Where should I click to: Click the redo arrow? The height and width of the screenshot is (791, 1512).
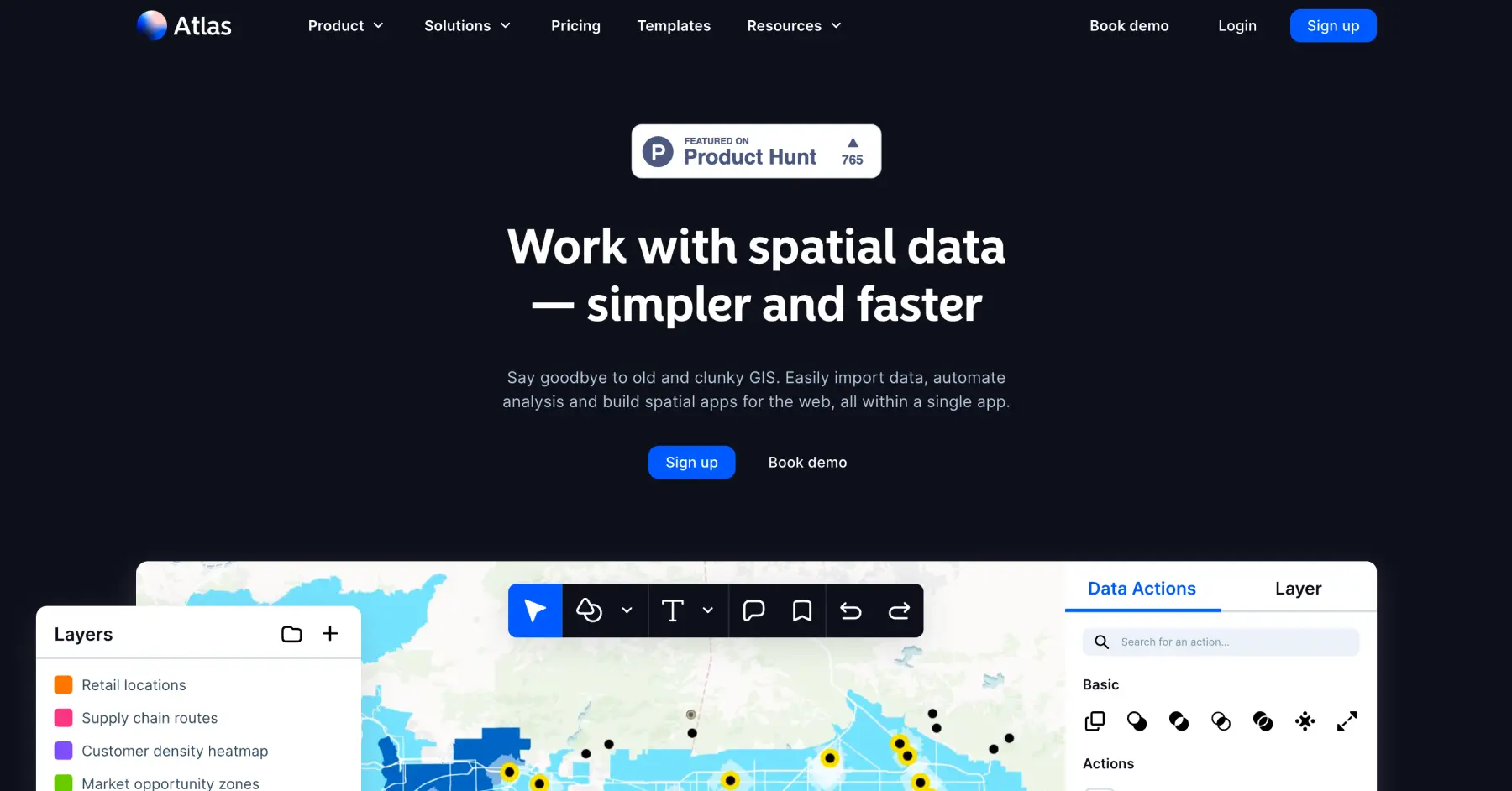tap(899, 610)
